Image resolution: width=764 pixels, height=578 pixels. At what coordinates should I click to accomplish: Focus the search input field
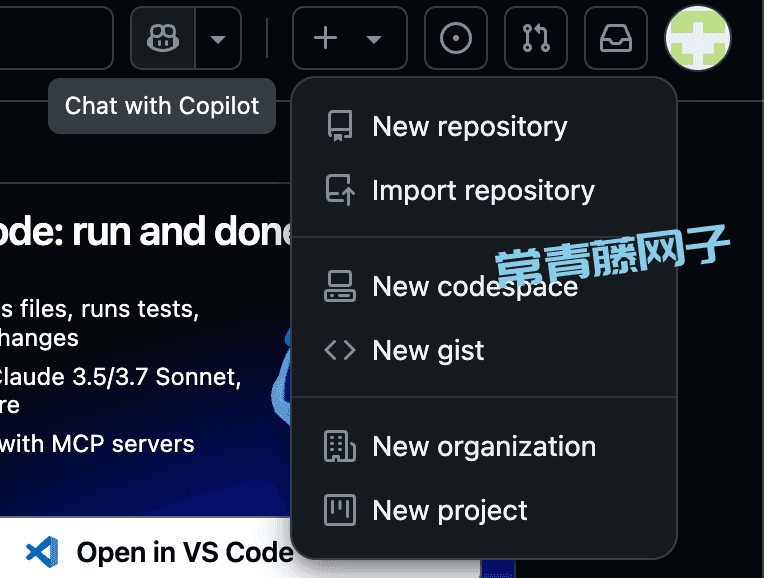56,38
